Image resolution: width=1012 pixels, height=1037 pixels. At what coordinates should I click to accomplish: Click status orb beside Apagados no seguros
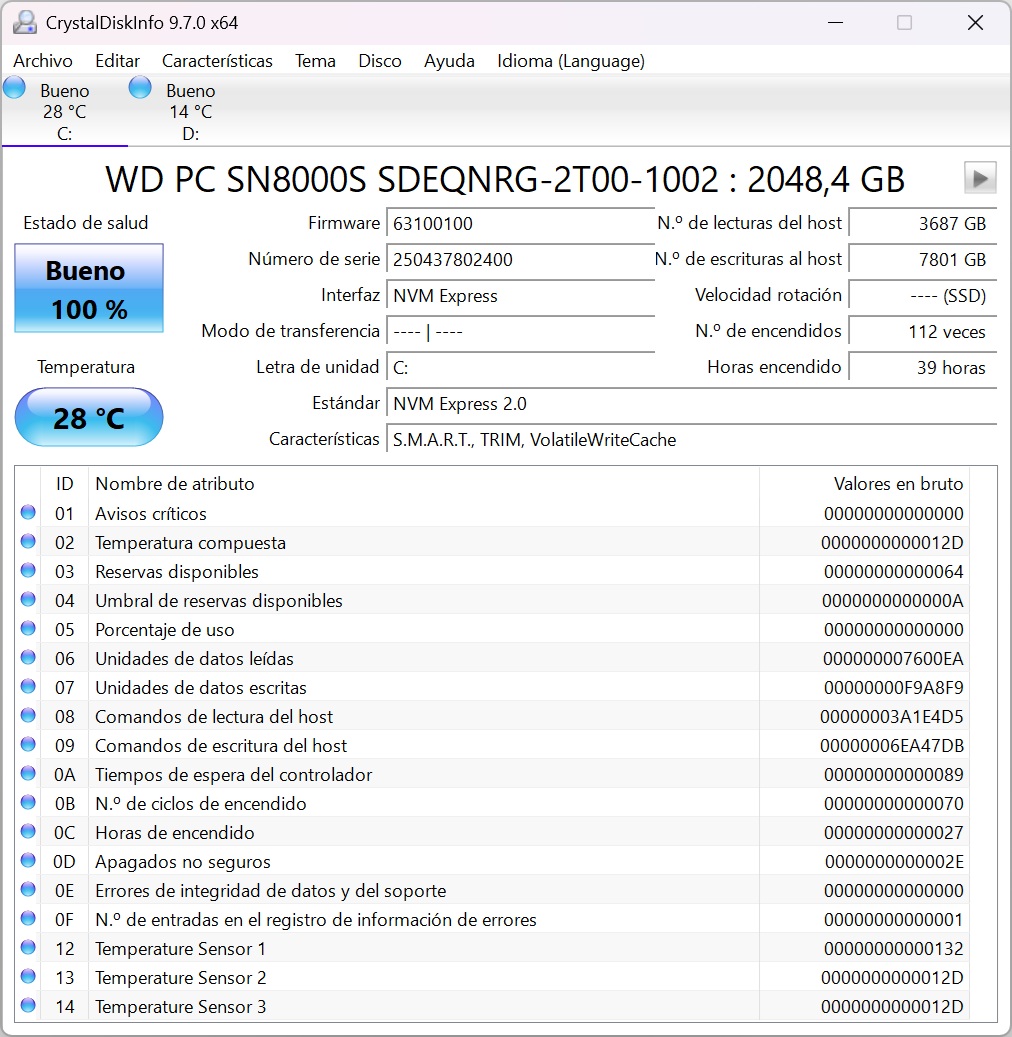click(28, 861)
